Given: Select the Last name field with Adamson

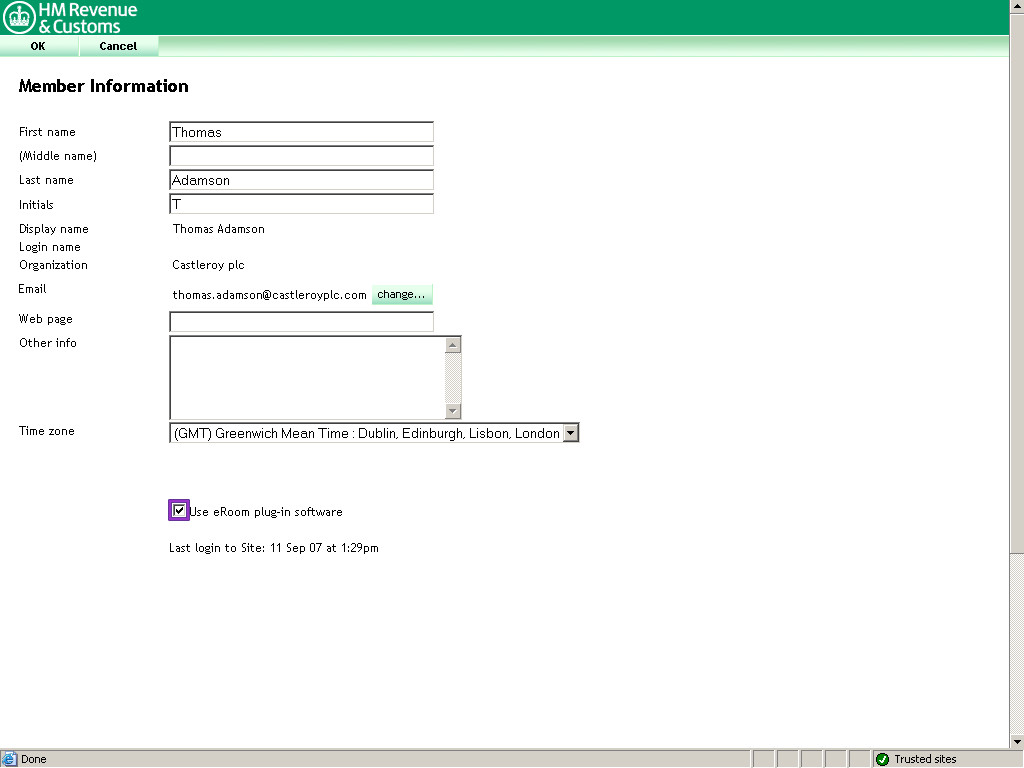Looking at the screenshot, I should click(x=301, y=180).
